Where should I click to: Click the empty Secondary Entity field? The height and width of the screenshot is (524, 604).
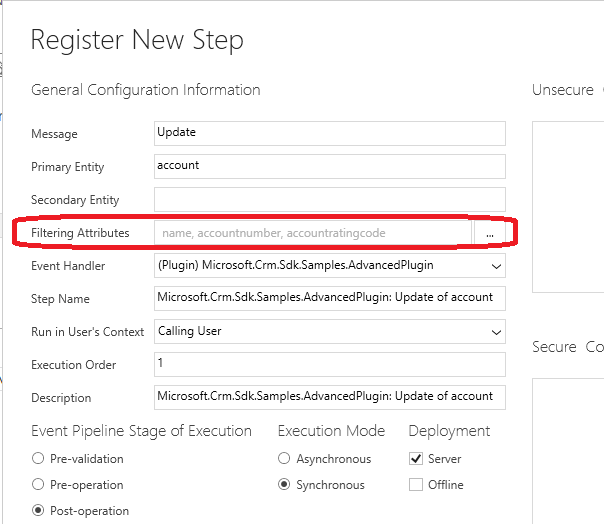point(330,199)
